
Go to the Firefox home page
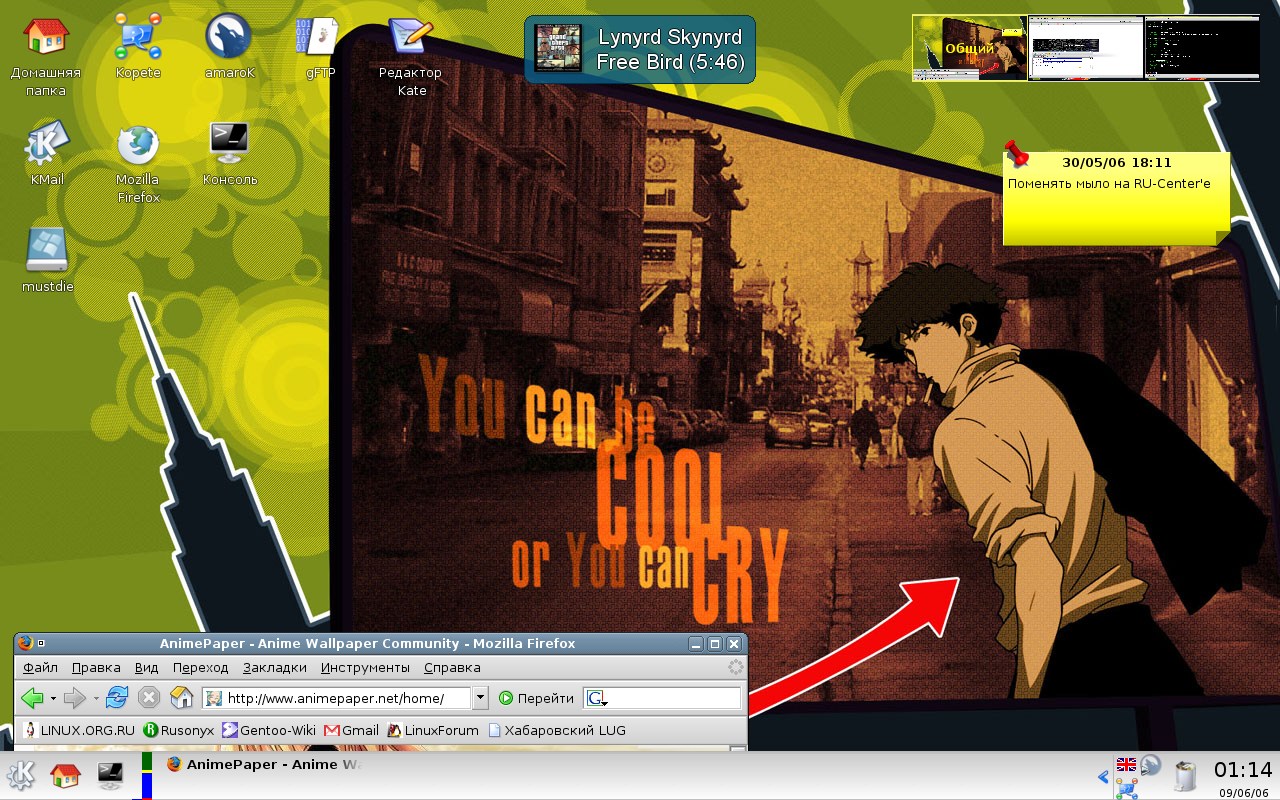coord(181,698)
